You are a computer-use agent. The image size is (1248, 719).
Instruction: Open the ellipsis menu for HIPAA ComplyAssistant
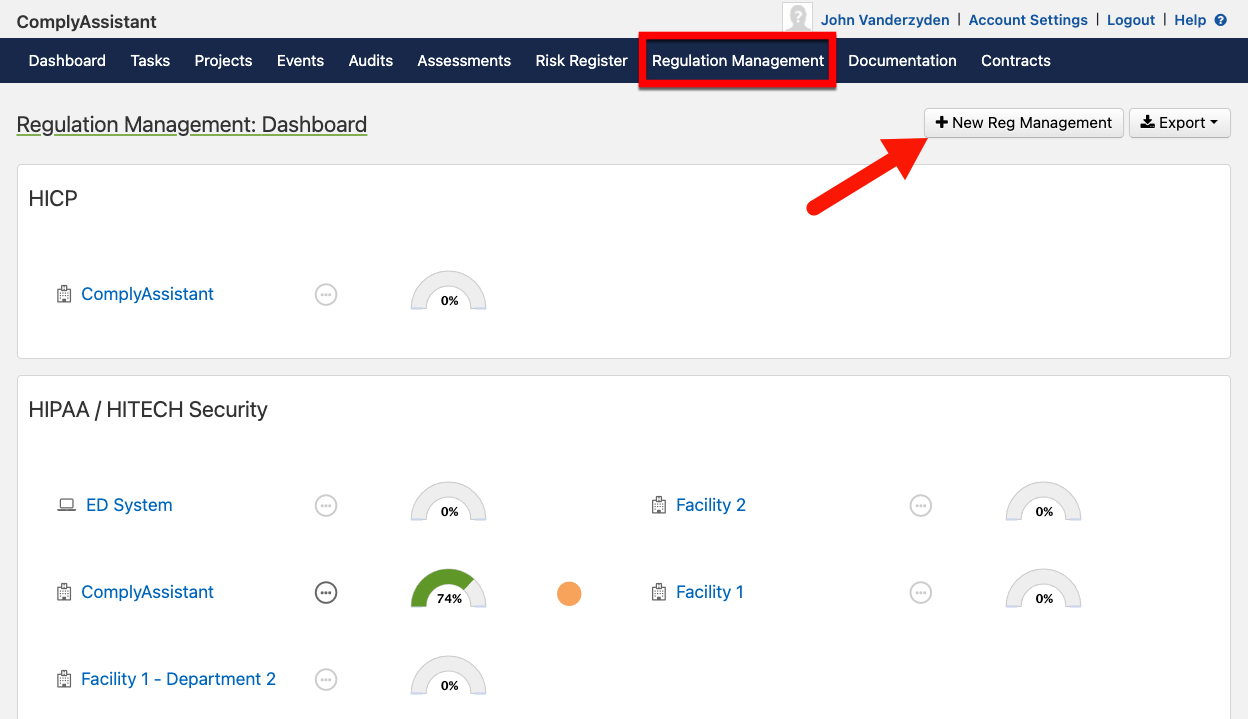[x=326, y=592]
